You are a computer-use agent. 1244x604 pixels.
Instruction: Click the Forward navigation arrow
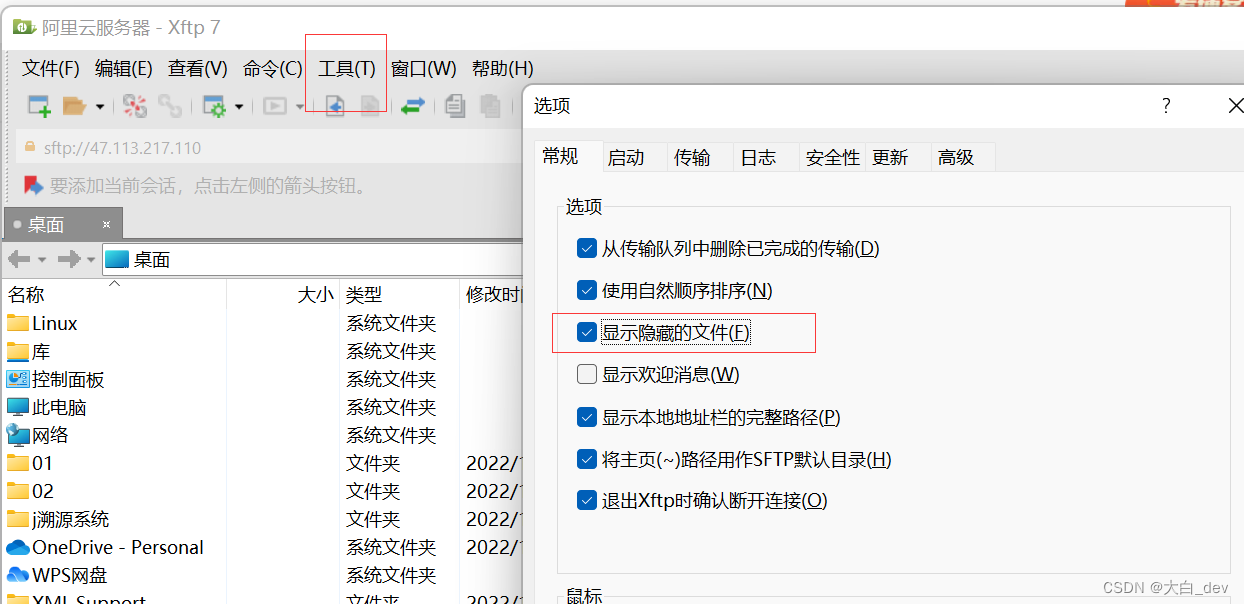[x=69, y=259]
